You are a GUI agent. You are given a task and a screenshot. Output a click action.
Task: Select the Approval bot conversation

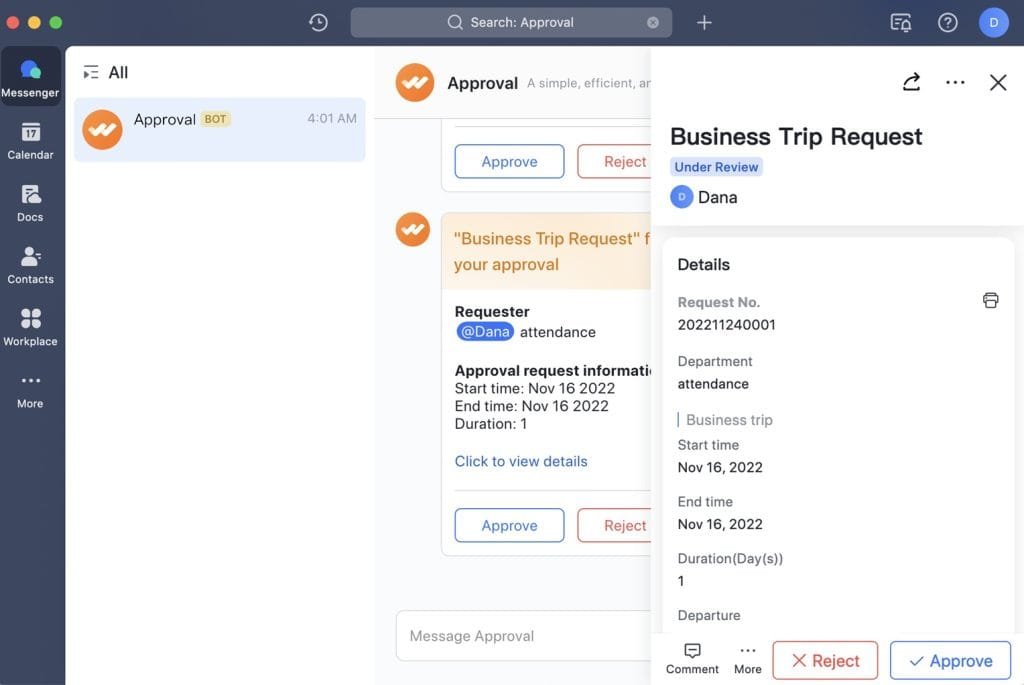coord(219,129)
